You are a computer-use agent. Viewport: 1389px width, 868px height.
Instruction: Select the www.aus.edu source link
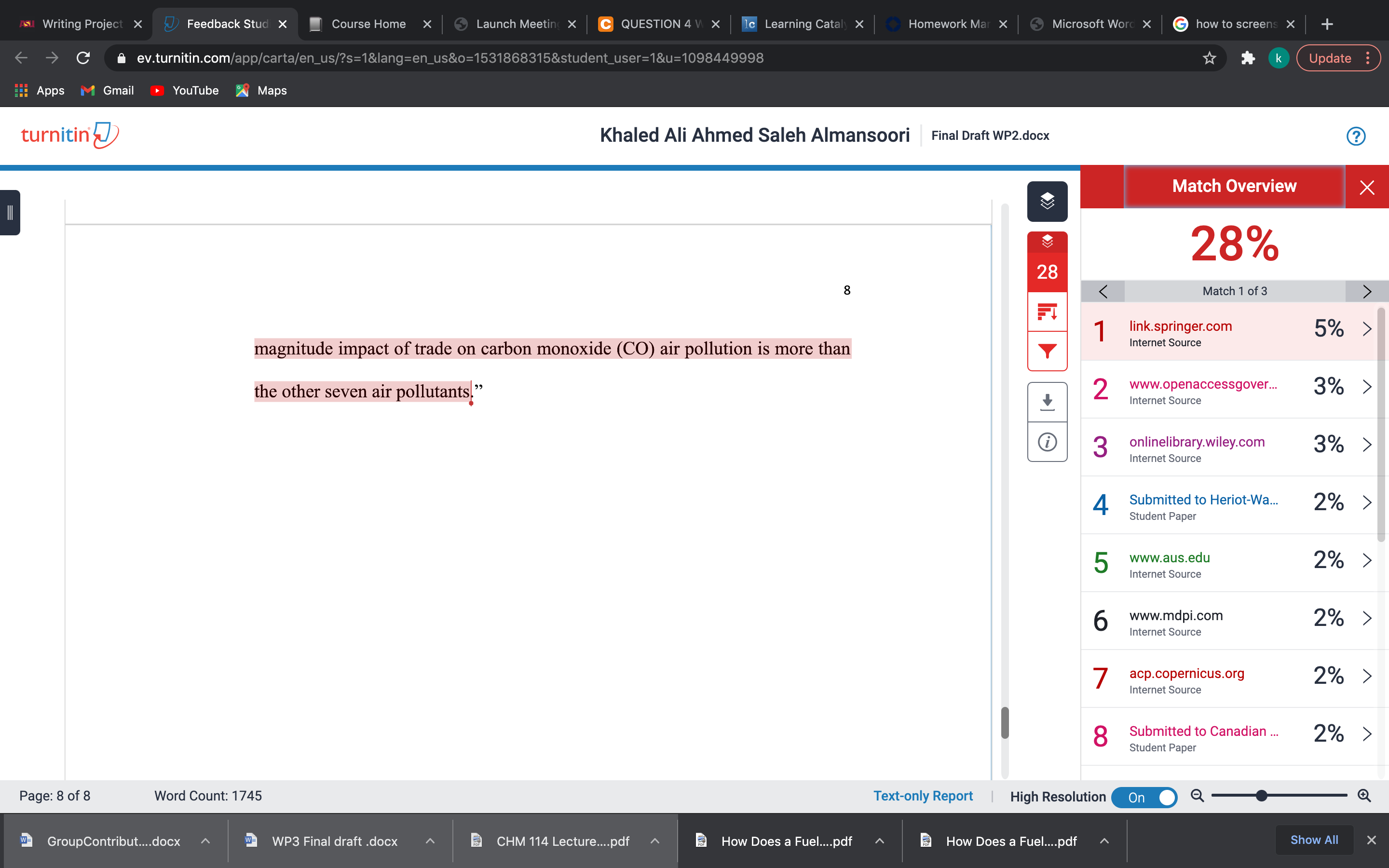[1169, 557]
